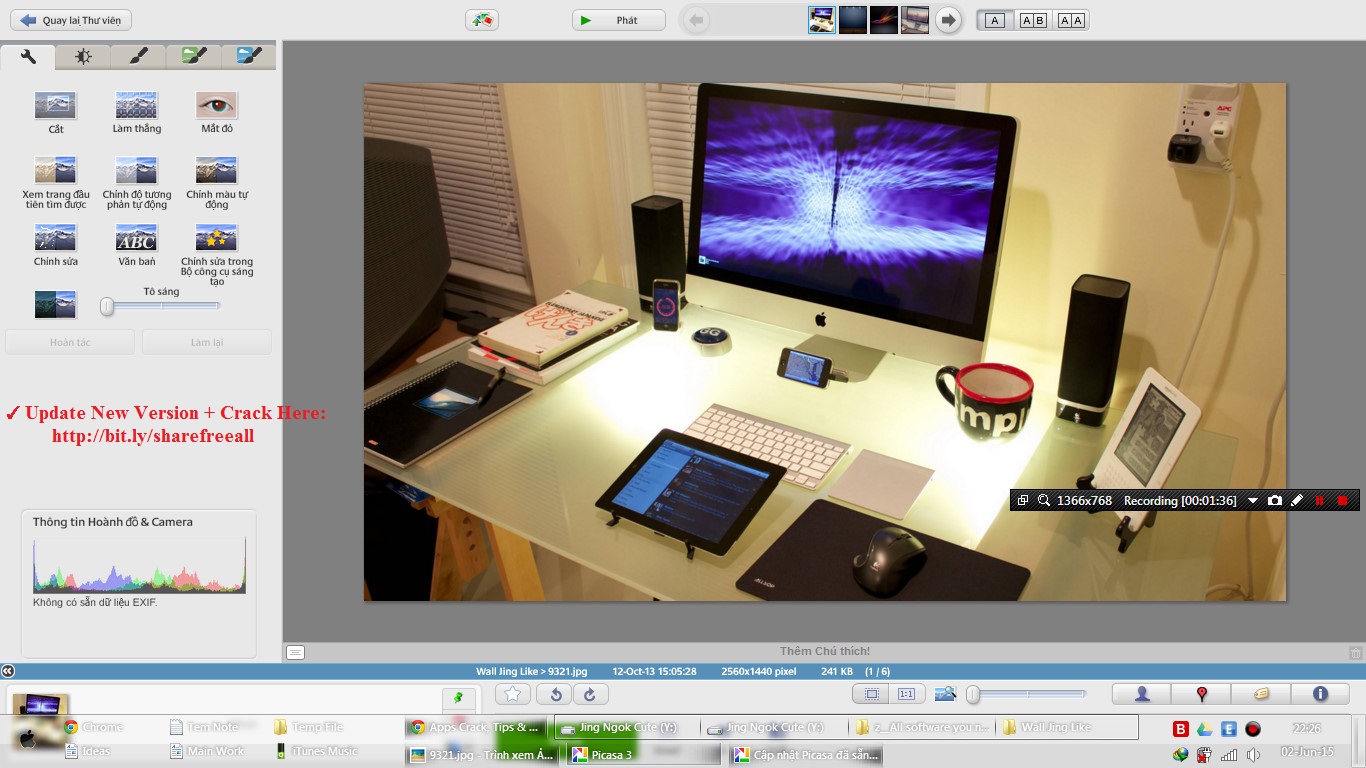Viewport: 1366px width, 768px height.
Task: Pause the Jing recording
Action: (x=1319, y=500)
